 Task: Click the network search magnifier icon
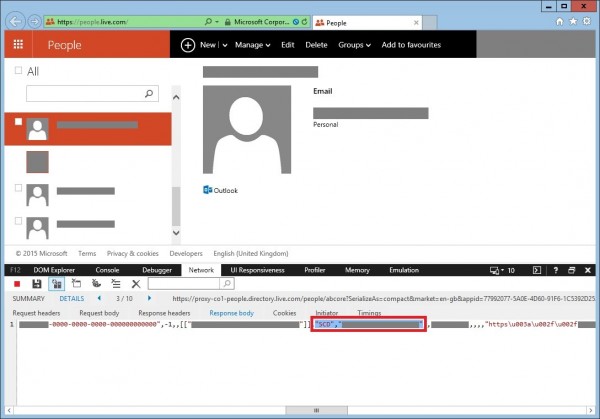coord(227,284)
